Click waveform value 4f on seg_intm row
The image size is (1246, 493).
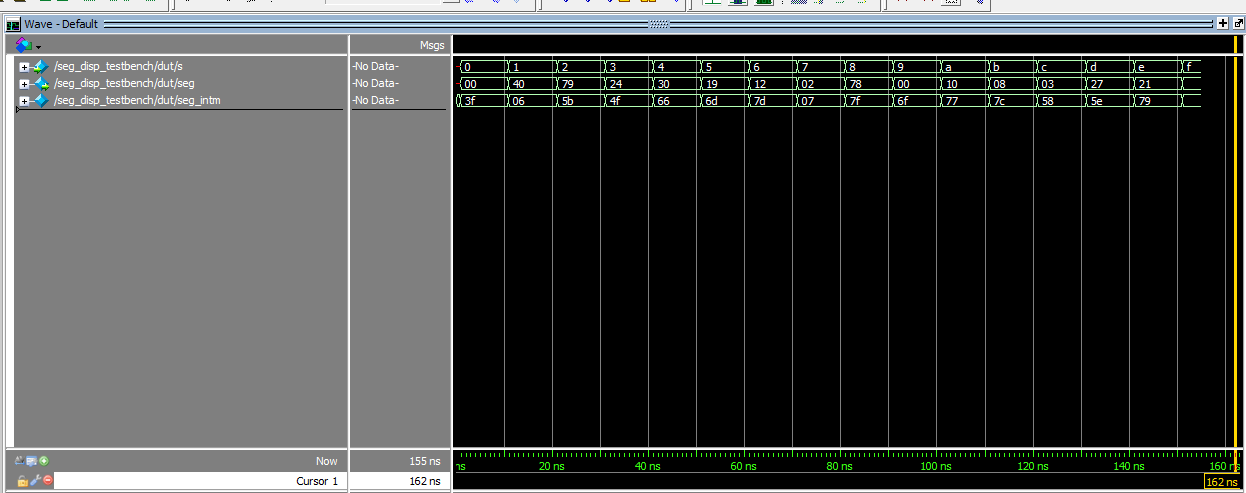pyautogui.click(x=614, y=101)
